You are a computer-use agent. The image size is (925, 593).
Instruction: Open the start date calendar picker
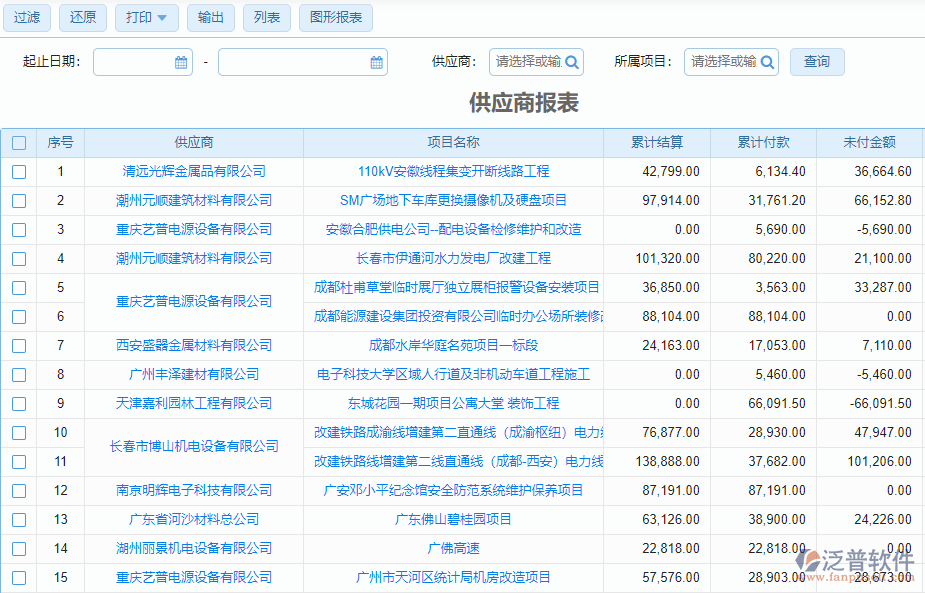181,61
